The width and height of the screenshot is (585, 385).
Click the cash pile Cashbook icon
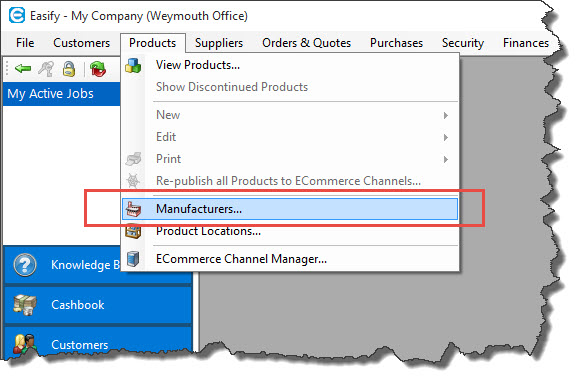25,304
